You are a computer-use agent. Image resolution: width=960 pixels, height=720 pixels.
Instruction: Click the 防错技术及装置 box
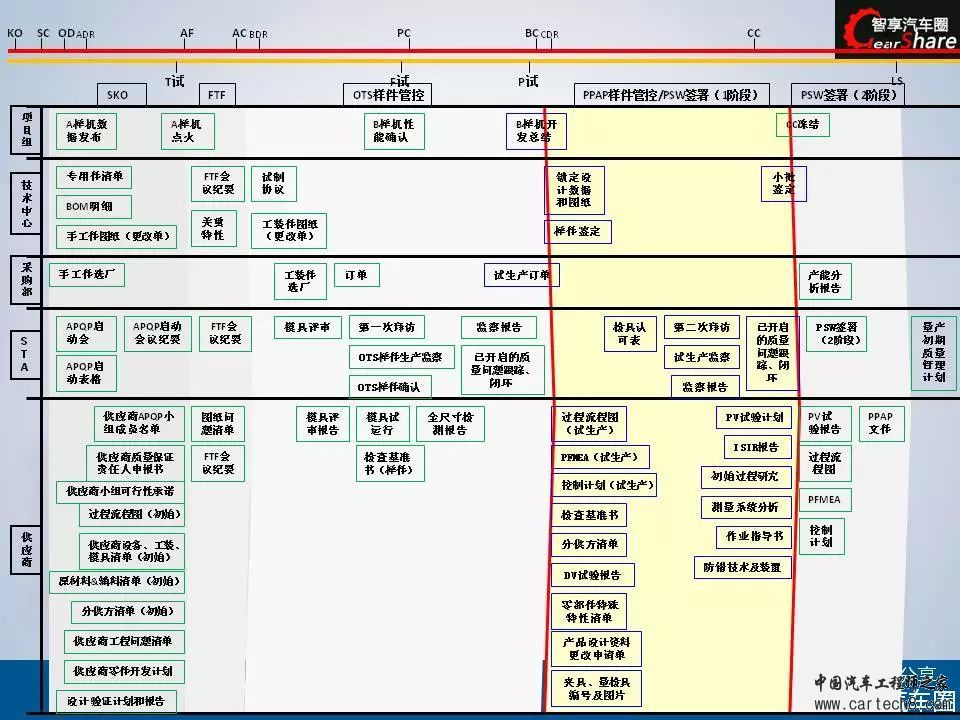(743, 567)
